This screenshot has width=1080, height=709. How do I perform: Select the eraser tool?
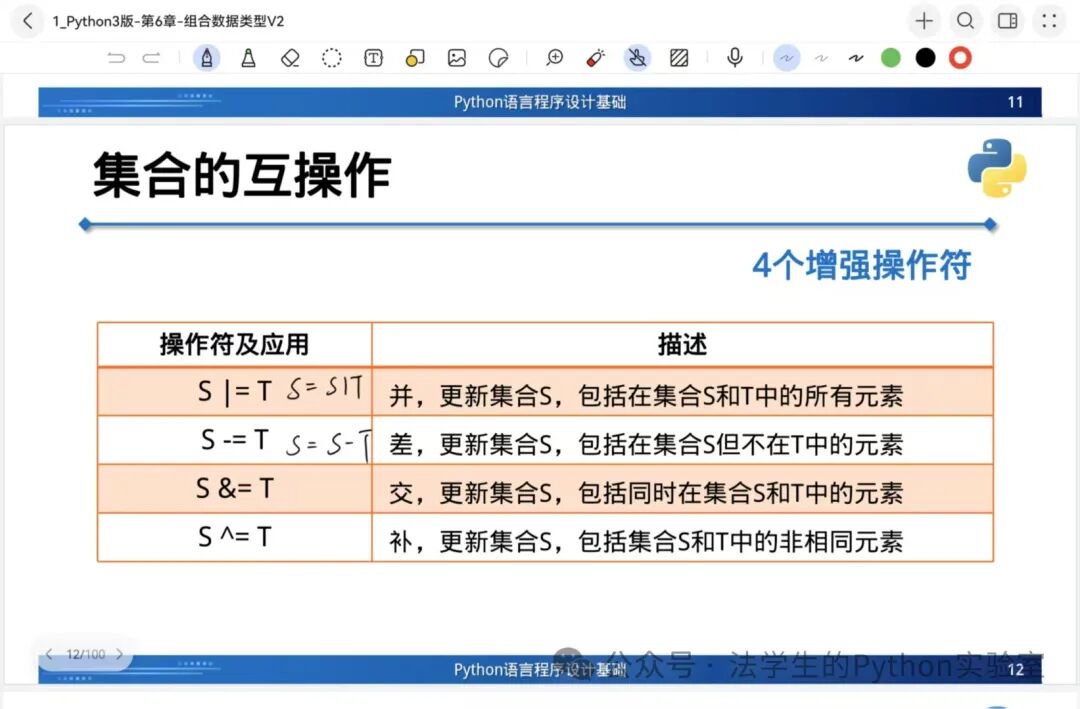tap(290, 58)
